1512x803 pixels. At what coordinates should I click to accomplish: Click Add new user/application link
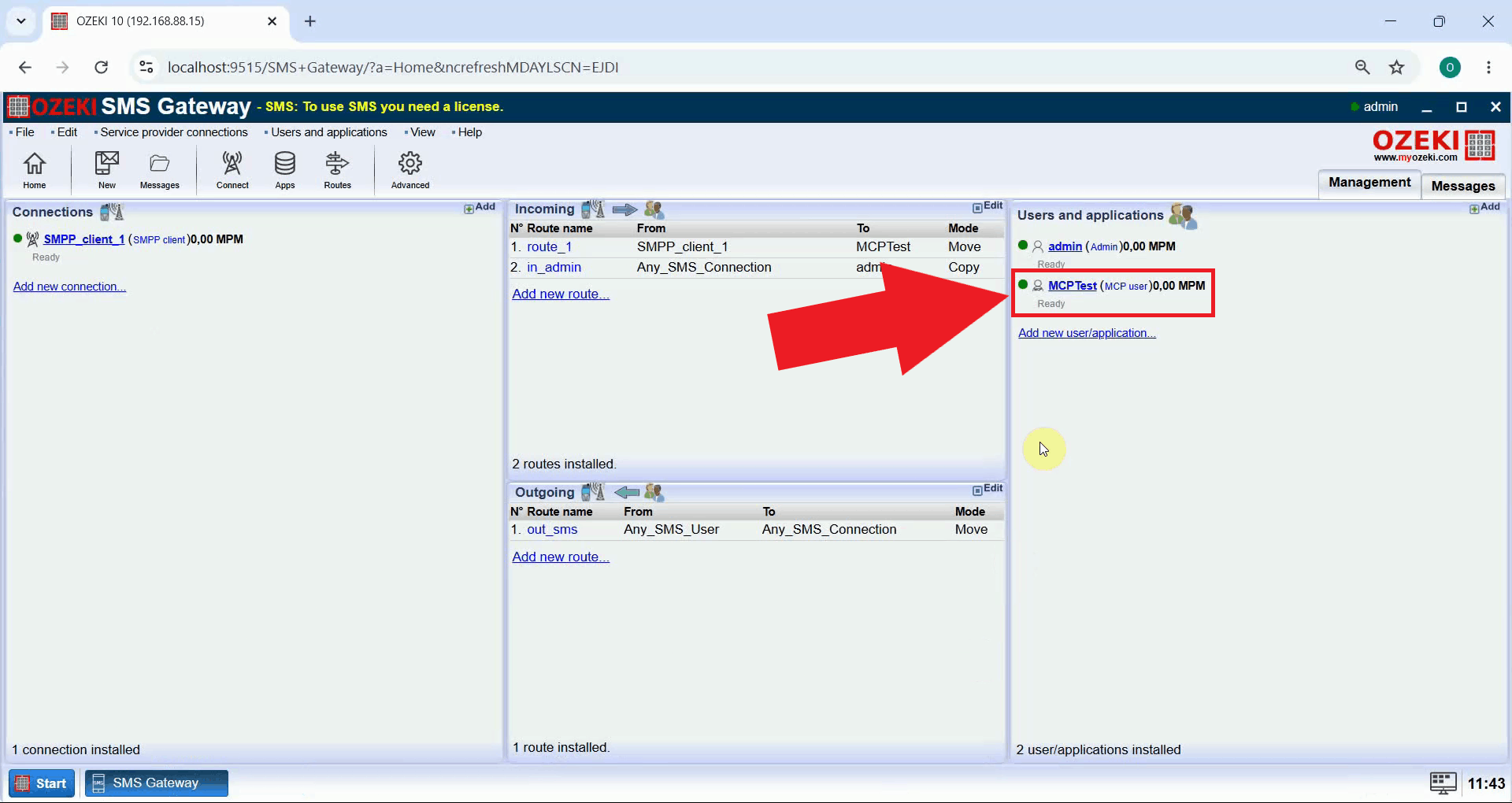pyautogui.click(x=1087, y=333)
